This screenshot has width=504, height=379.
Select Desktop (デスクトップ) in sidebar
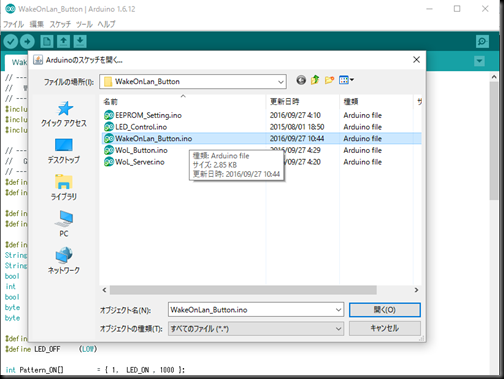pyautogui.click(x=64, y=151)
